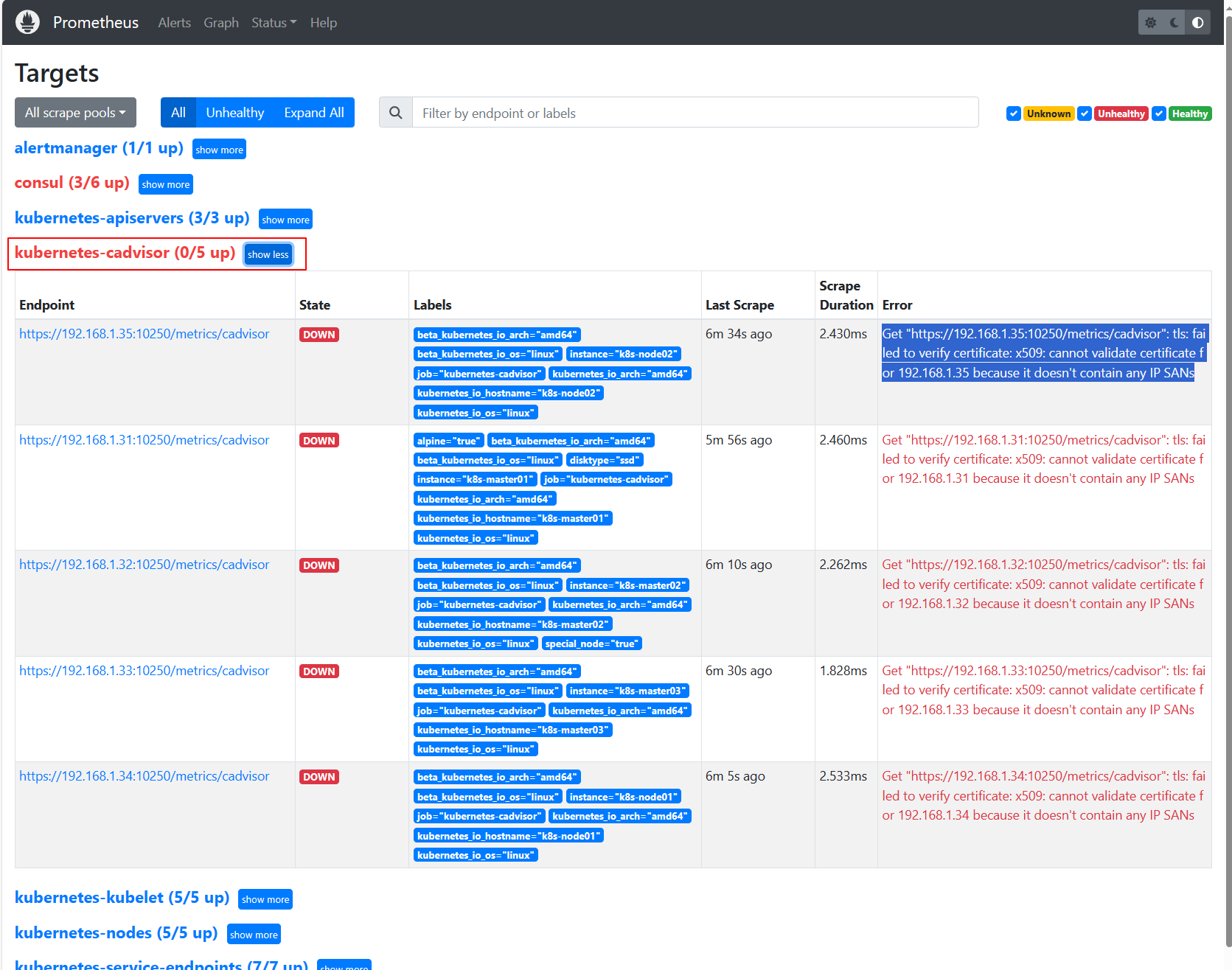Toggle the Healthy state checkbox
The height and width of the screenshot is (970, 1232).
(x=1159, y=114)
